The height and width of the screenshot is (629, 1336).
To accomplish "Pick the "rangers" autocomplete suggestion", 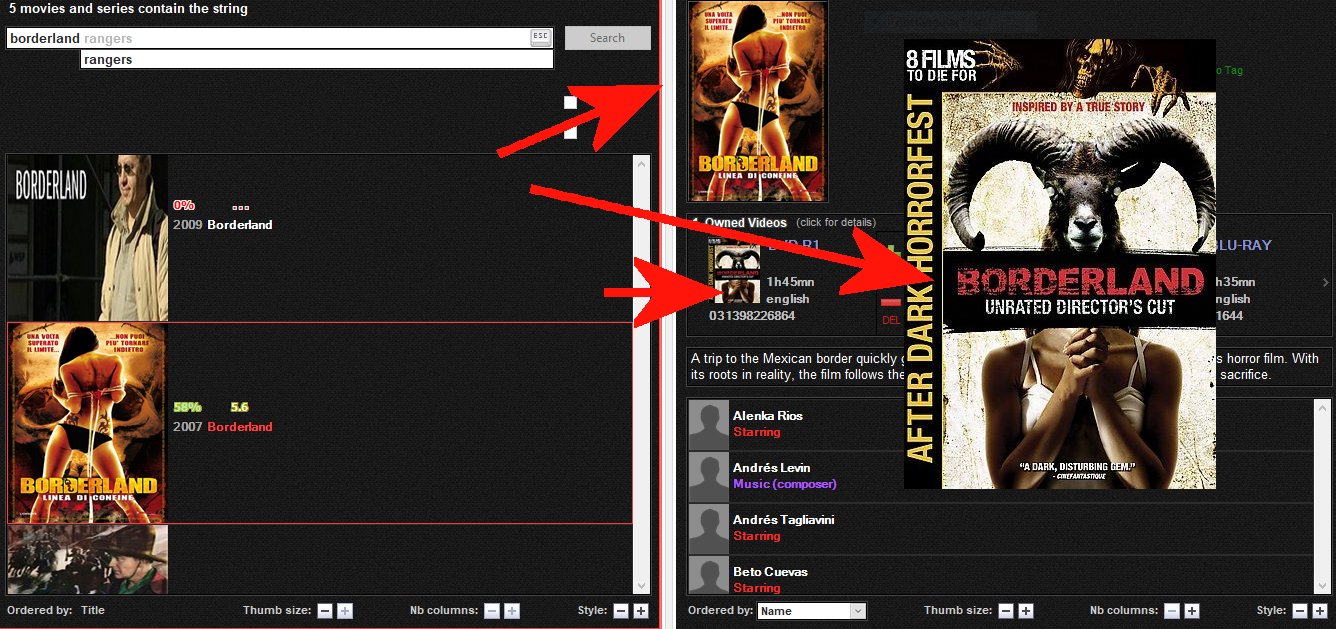I will (x=317, y=60).
